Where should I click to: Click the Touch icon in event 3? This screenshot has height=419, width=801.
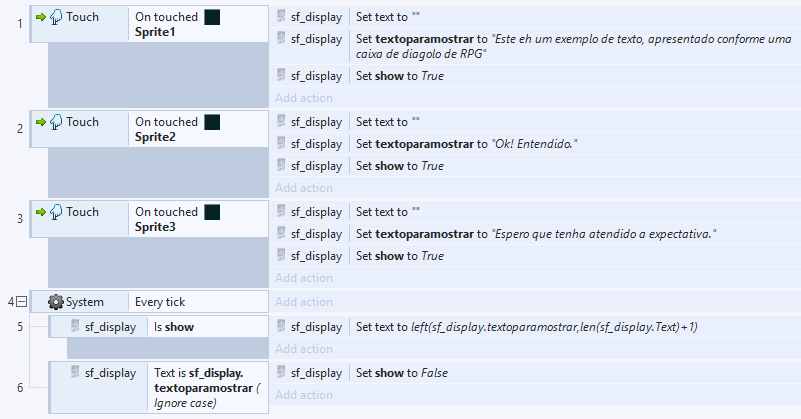pos(57,212)
